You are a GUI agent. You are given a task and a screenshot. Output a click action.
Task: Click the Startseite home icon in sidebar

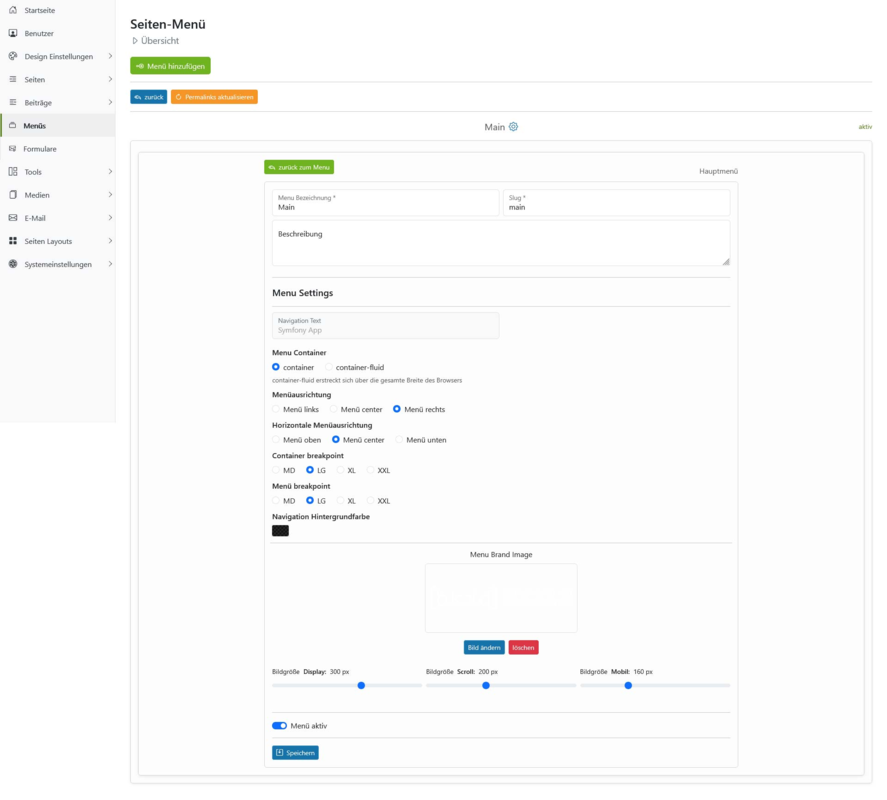(13, 10)
